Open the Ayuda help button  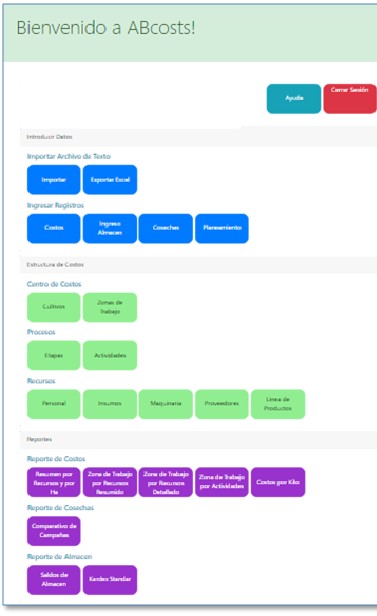294,99
